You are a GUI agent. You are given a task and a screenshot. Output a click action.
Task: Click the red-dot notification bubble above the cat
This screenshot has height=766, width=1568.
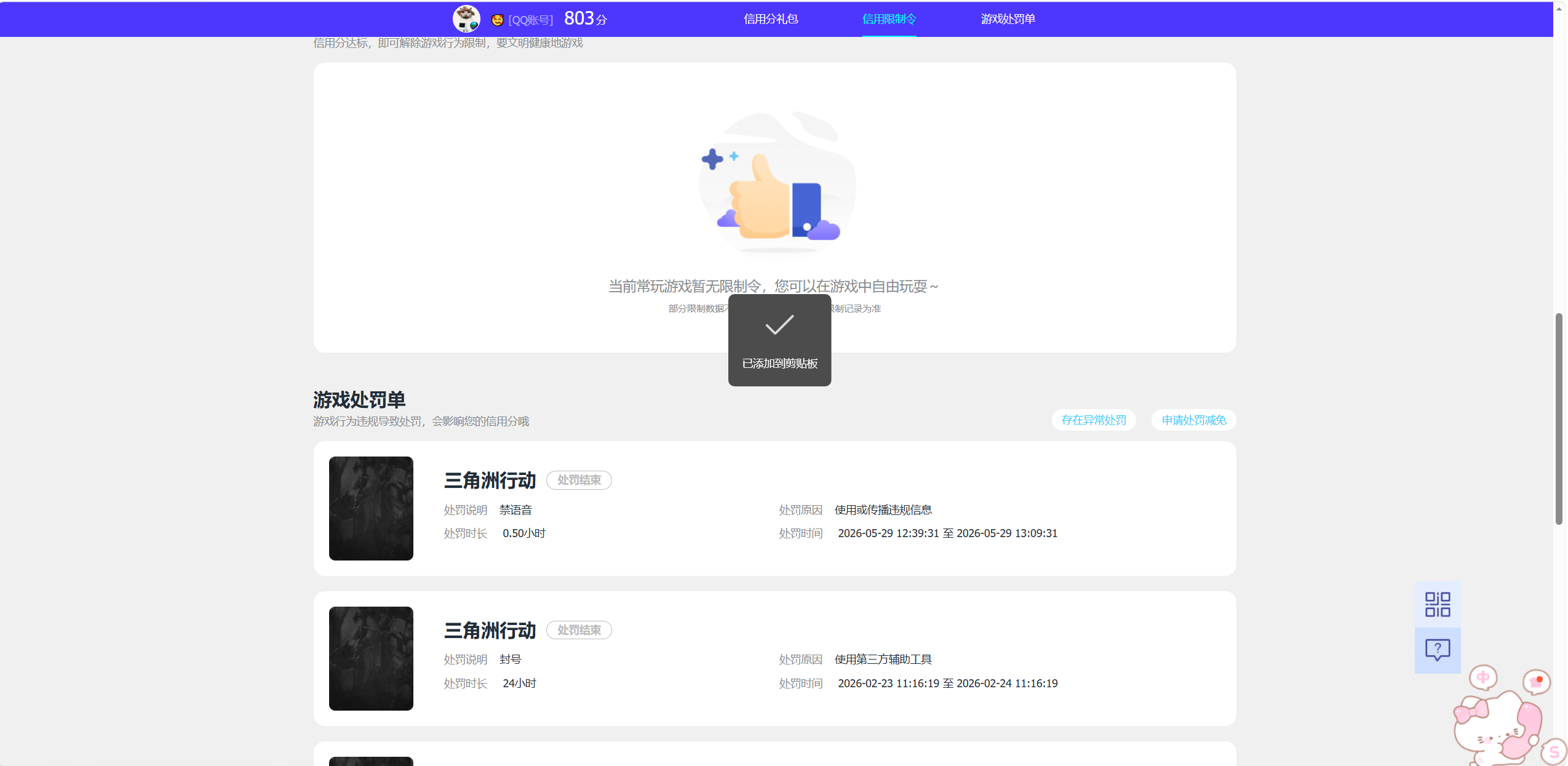[1537, 682]
